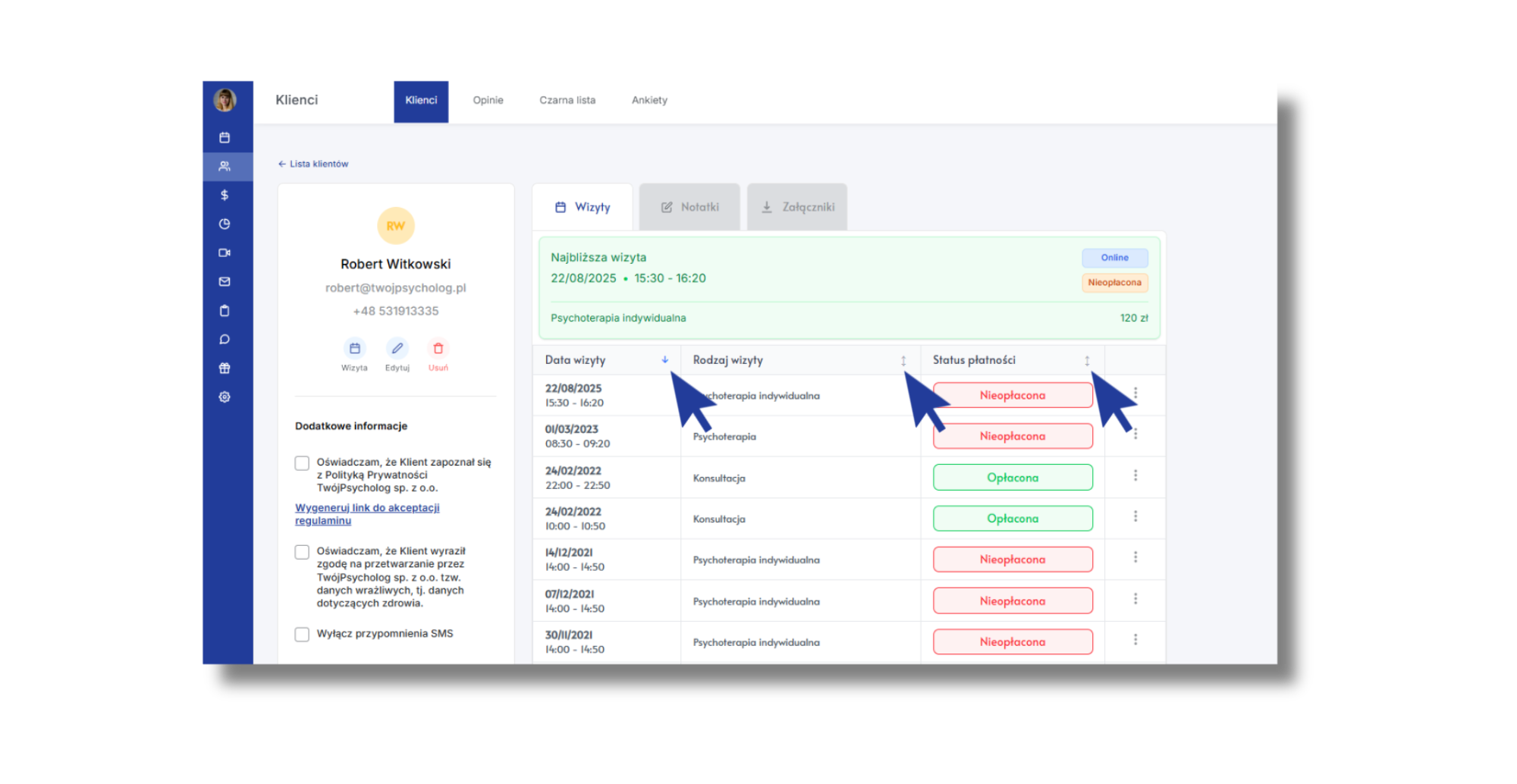Click Nieopłacona status for 01/03/2023 visit
Viewport: 1517px width, 784px height.
pyautogui.click(x=1013, y=436)
